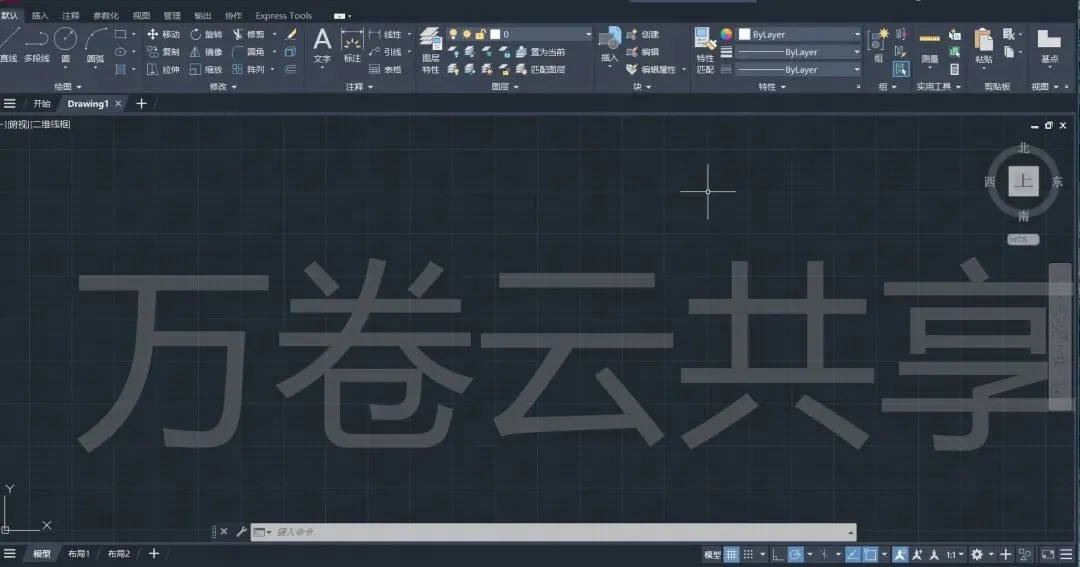Toggle object snap square icon
Viewport: 1080px width, 567px height.
click(870, 554)
